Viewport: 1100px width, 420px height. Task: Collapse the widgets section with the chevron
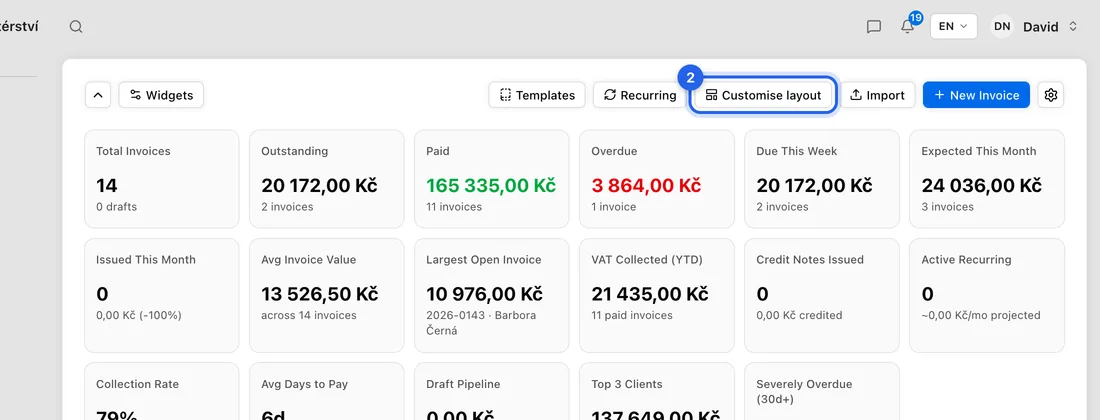[98, 95]
